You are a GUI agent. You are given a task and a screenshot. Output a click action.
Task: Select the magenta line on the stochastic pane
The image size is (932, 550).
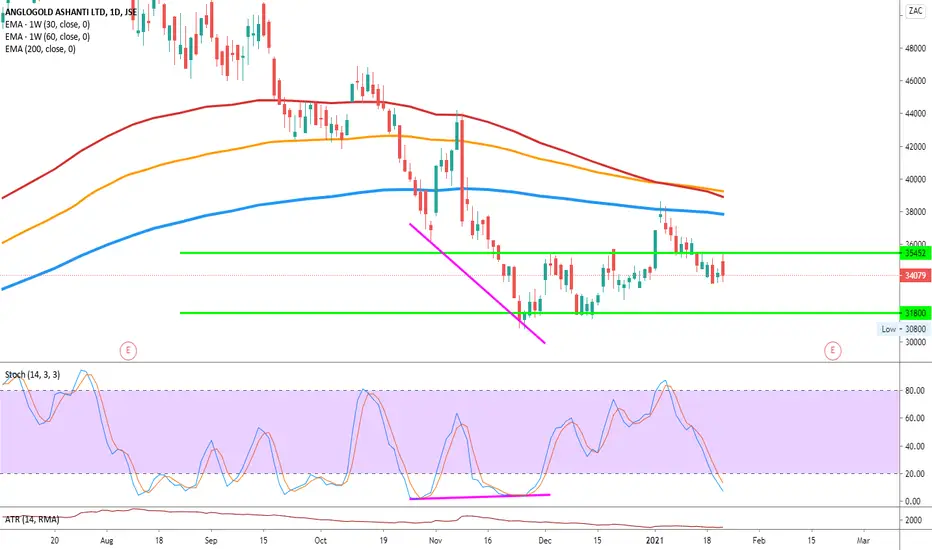click(x=480, y=496)
